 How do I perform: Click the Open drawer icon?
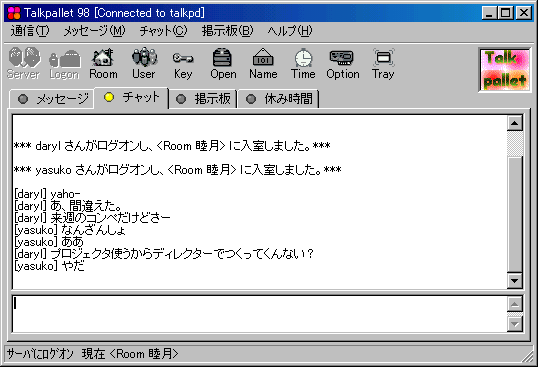point(223,63)
